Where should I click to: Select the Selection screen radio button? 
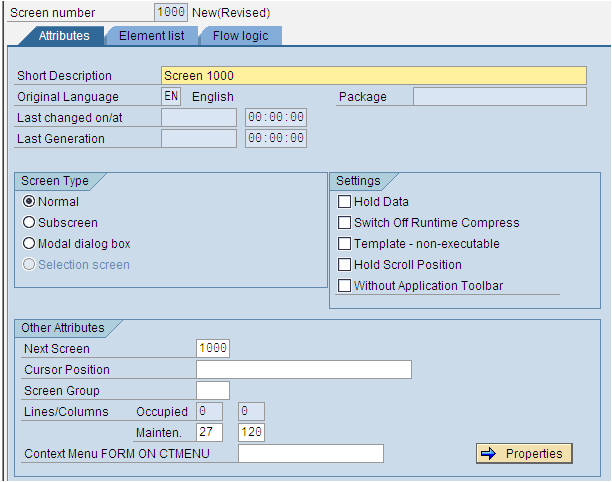(29, 265)
